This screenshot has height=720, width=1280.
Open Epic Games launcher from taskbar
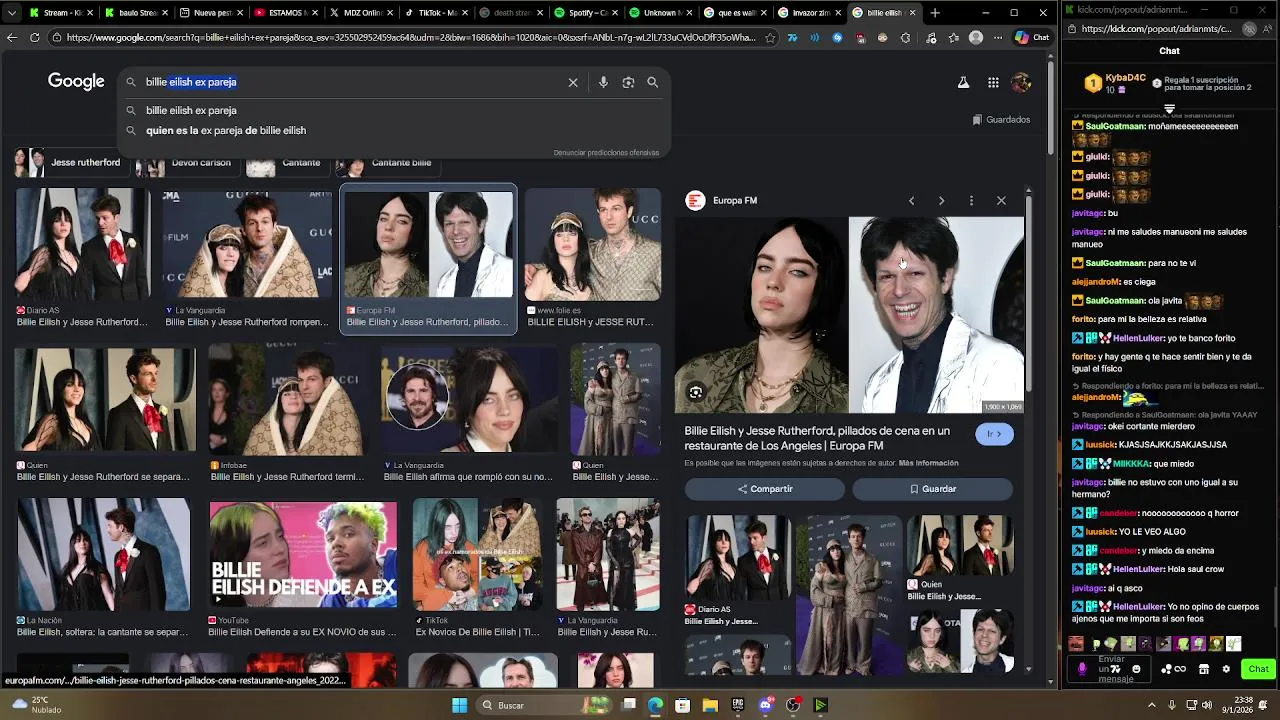pyautogui.click(x=738, y=705)
